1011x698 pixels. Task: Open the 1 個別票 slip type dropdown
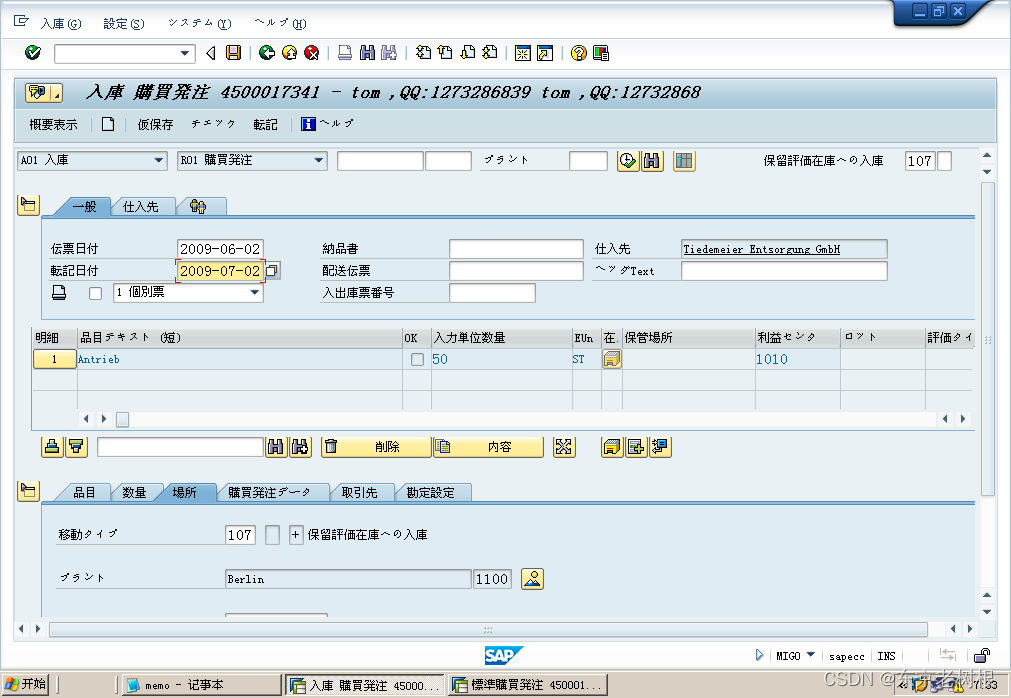pyautogui.click(x=254, y=293)
